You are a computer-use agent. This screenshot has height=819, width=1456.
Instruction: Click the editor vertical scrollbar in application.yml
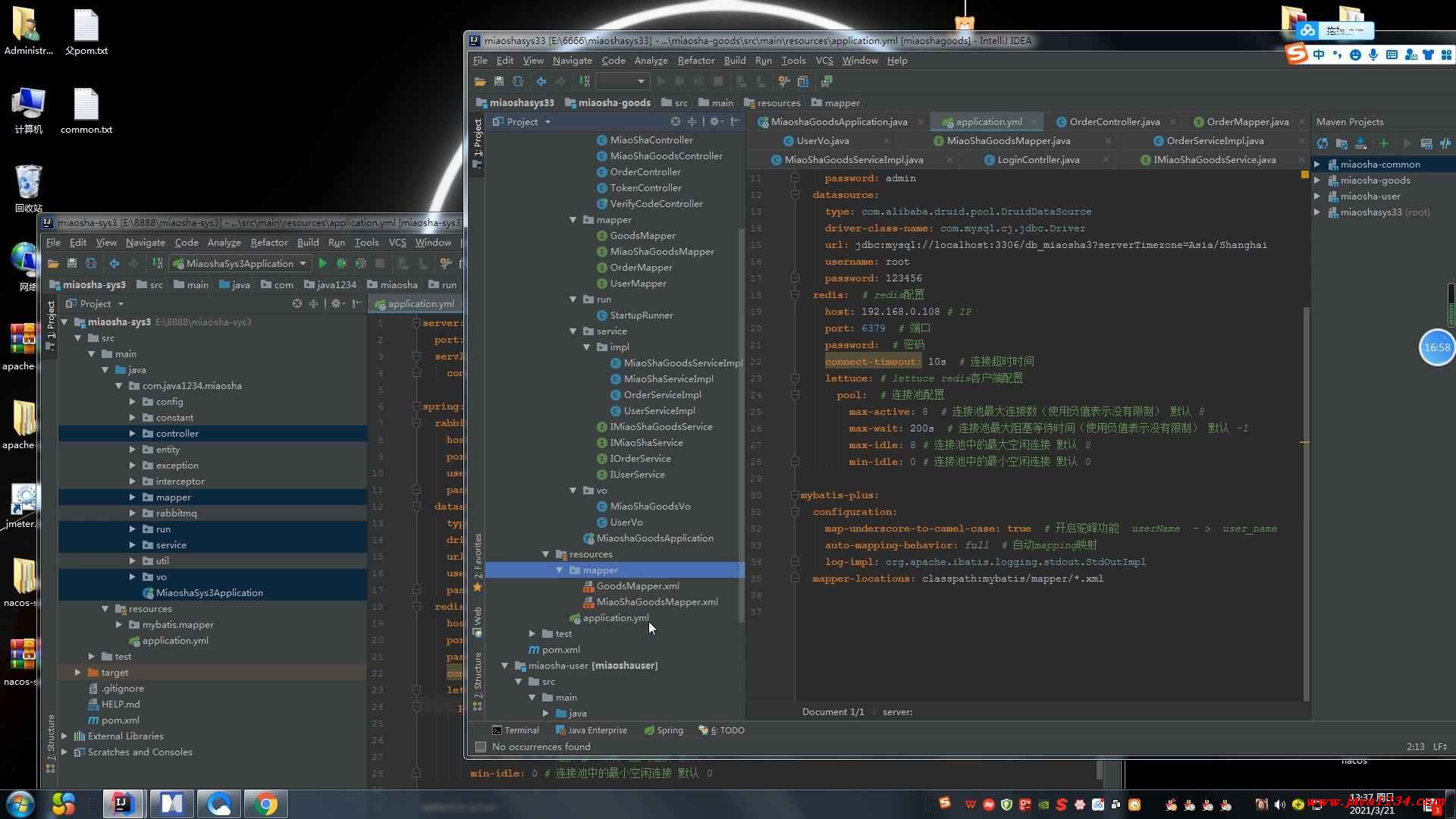coord(1306,504)
